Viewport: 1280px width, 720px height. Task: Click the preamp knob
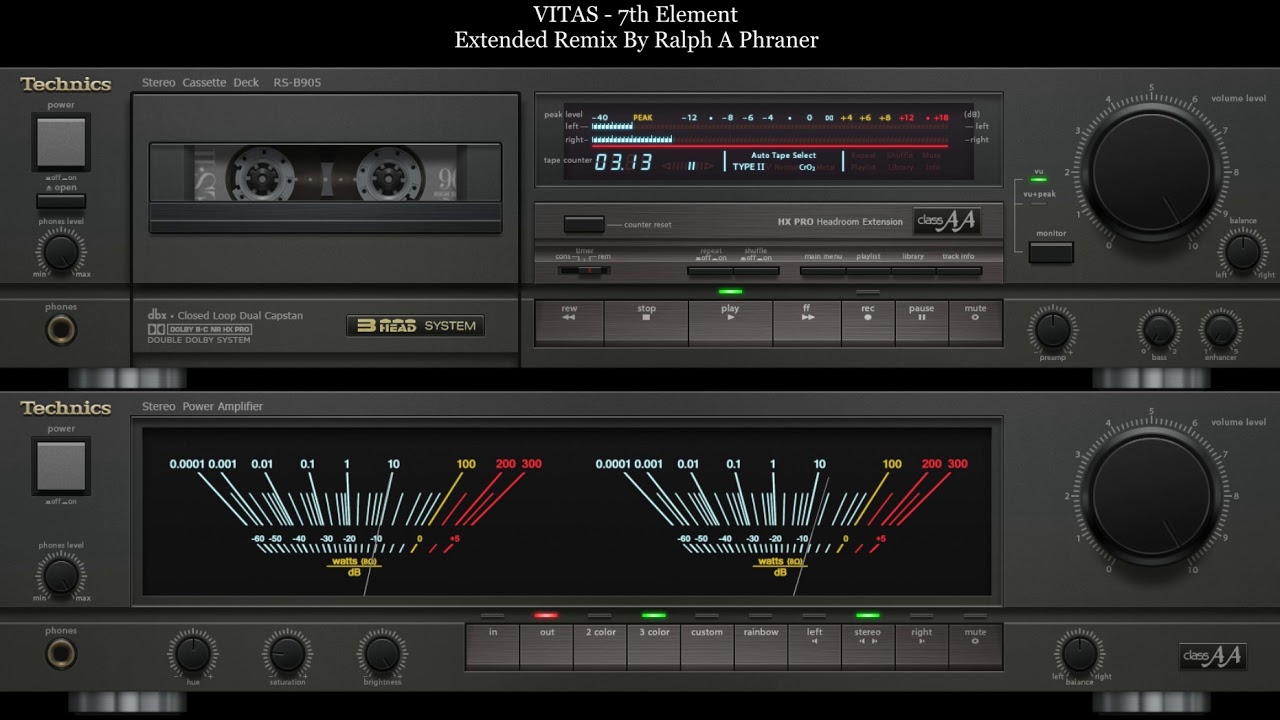click(x=1052, y=330)
